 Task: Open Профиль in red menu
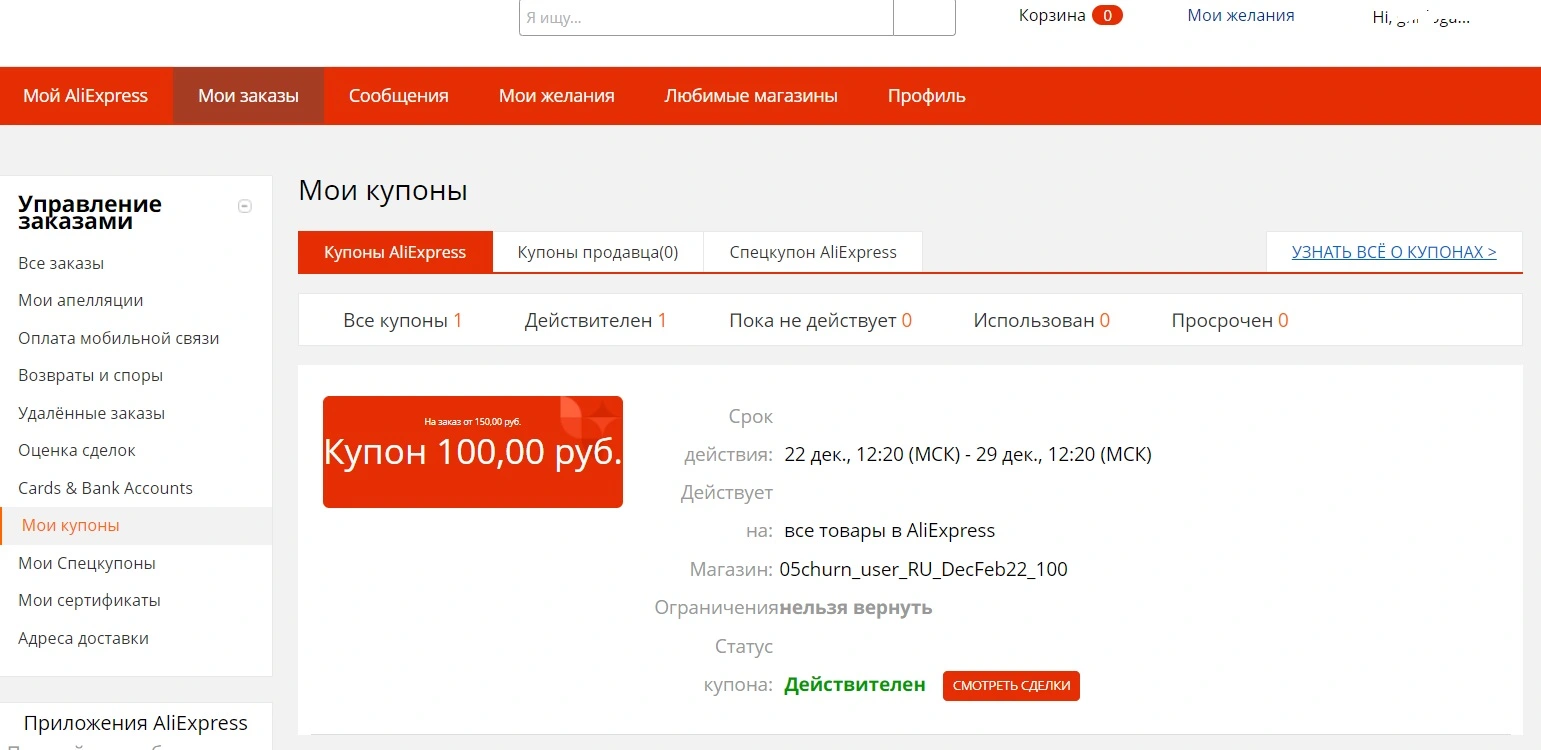[927, 96]
